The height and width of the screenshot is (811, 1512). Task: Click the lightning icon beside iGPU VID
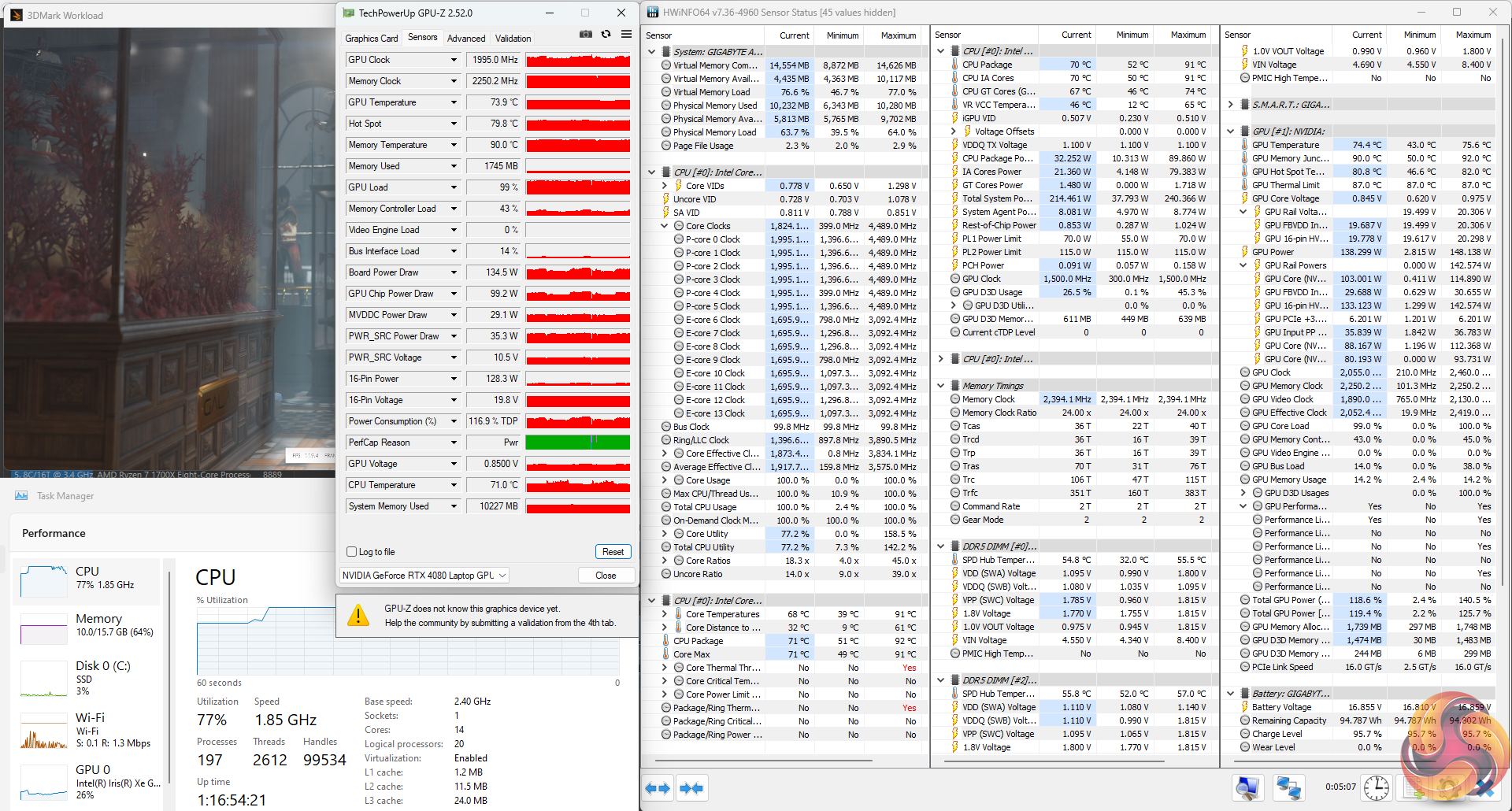[x=955, y=118]
